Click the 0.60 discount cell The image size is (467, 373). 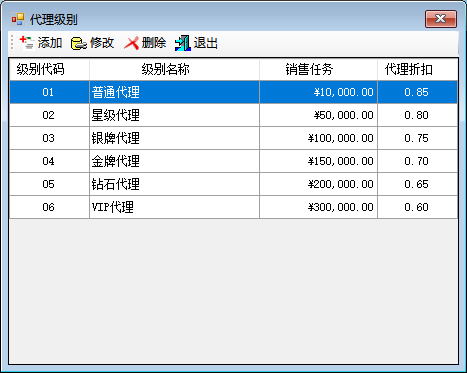[417, 207]
